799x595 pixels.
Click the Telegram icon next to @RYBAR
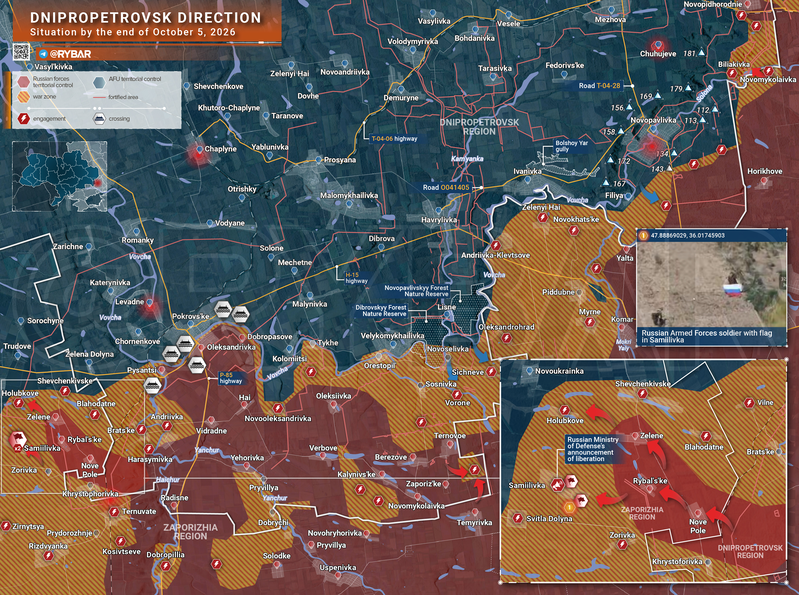click(43, 54)
